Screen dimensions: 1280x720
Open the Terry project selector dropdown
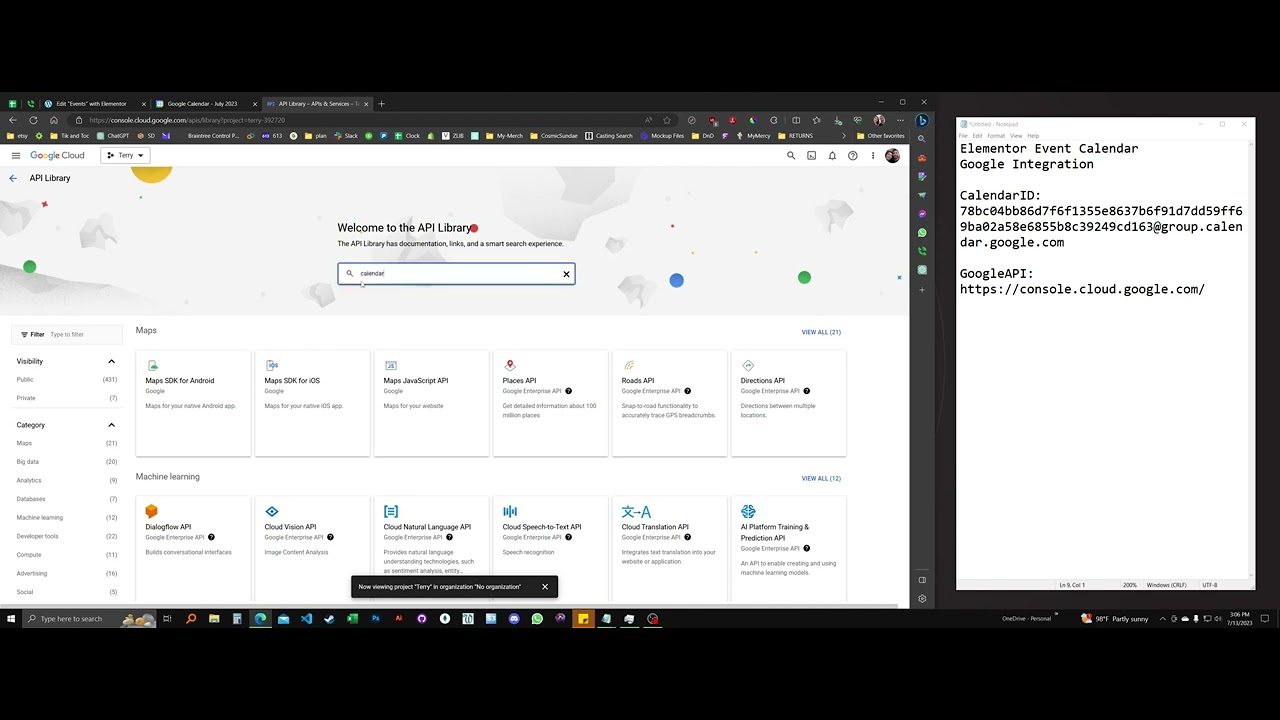point(126,155)
